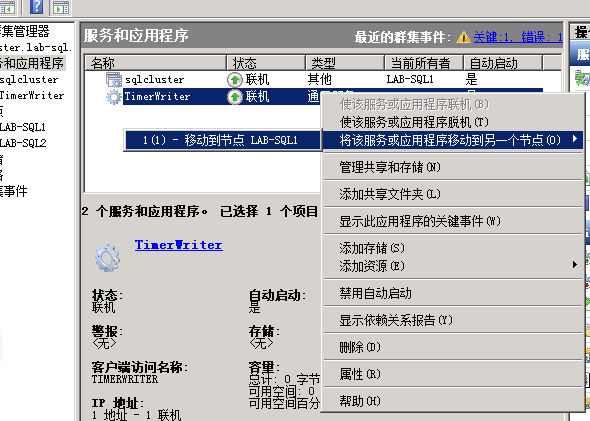This screenshot has width=590, height=421.
Task: Expand submenu arrow for 将该服务或应用程序移动到另一个节点
Action: pos(575,139)
